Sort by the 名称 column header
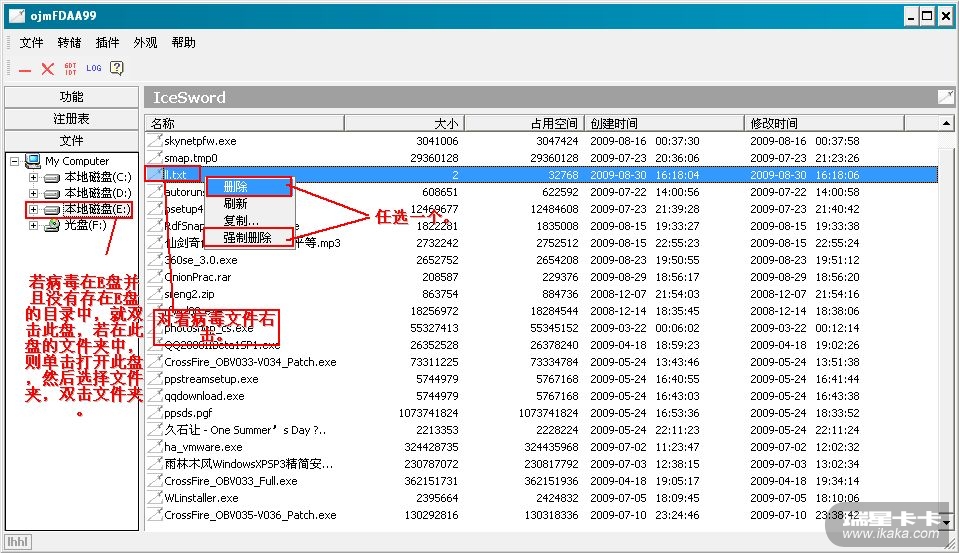959x553 pixels. click(x=245, y=124)
